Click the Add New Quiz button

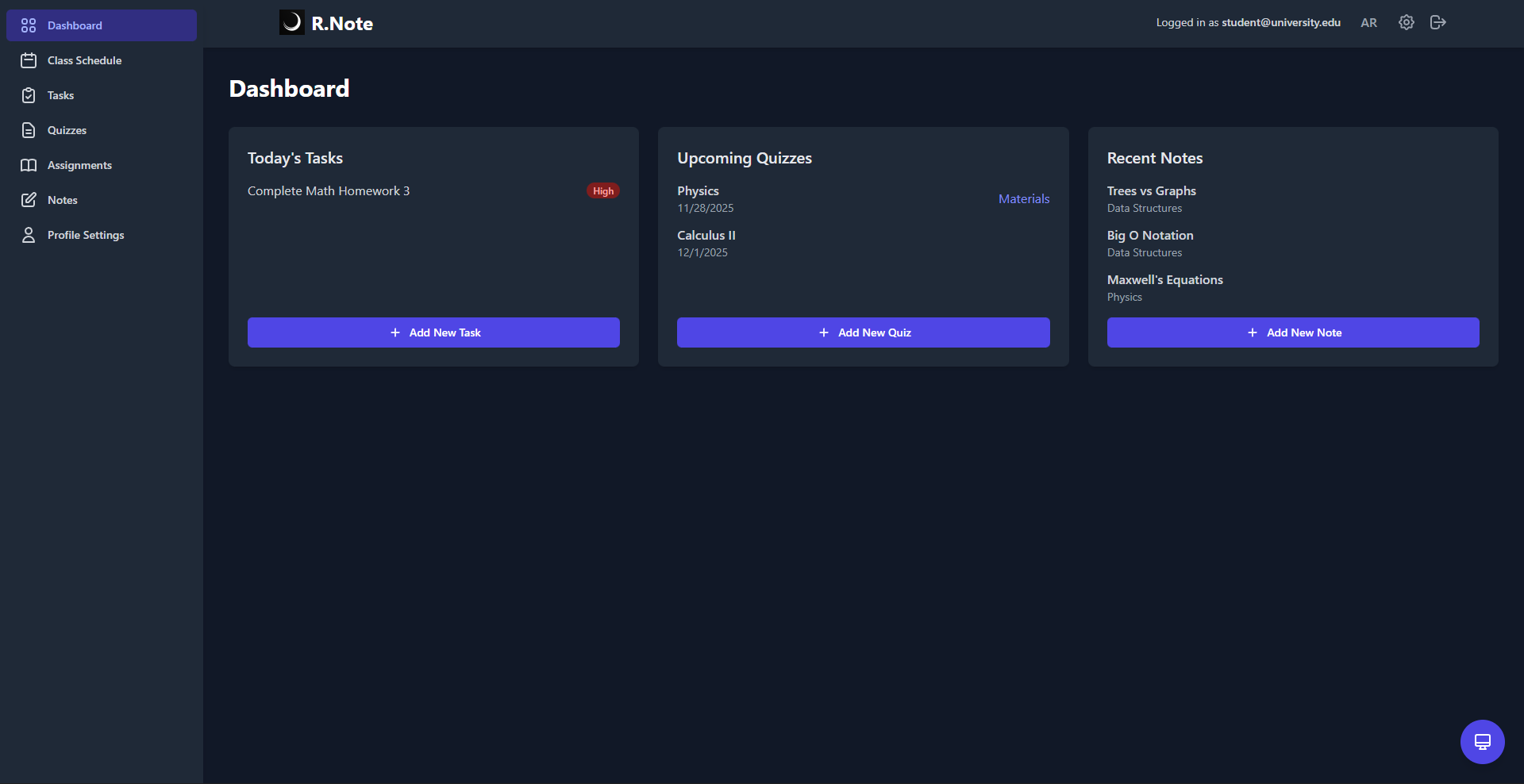point(864,332)
